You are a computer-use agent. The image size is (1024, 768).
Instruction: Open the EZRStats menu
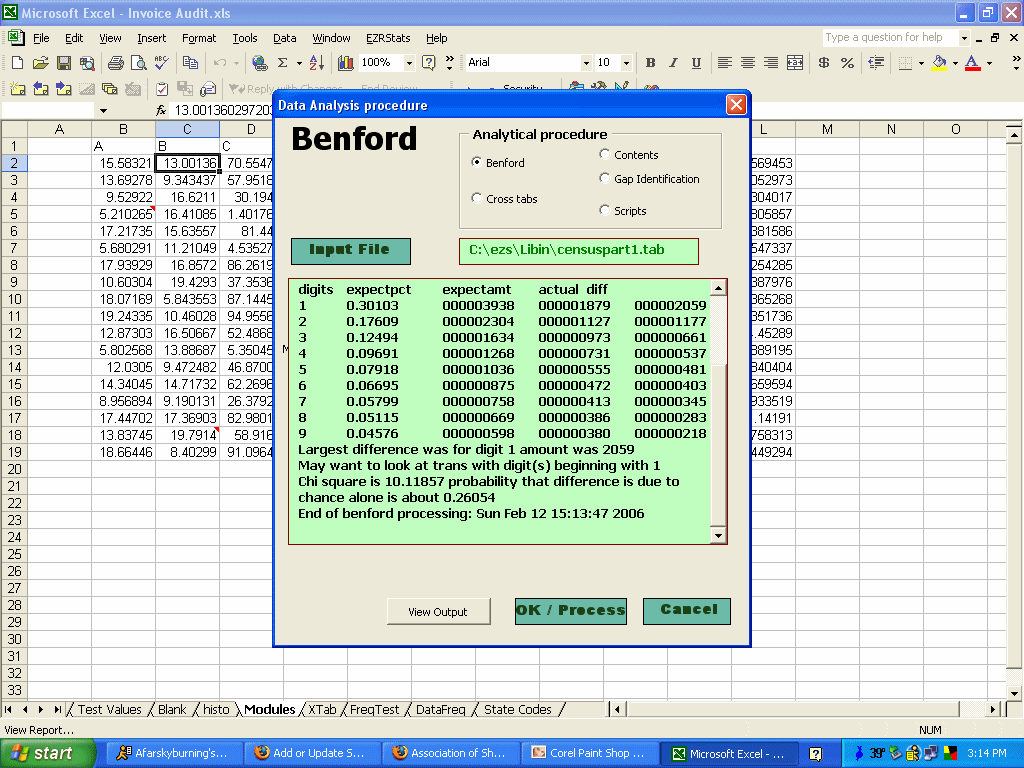(x=388, y=38)
